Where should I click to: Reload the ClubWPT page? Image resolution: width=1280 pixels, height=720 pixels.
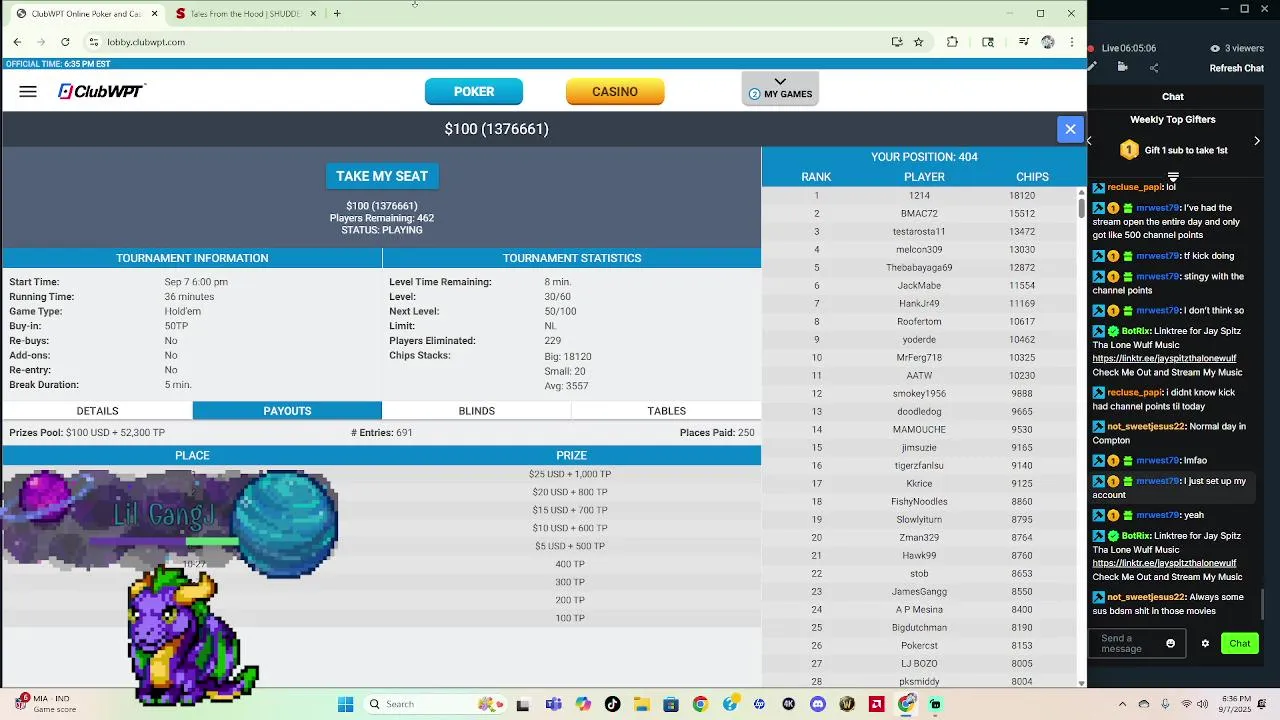click(x=65, y=42)
